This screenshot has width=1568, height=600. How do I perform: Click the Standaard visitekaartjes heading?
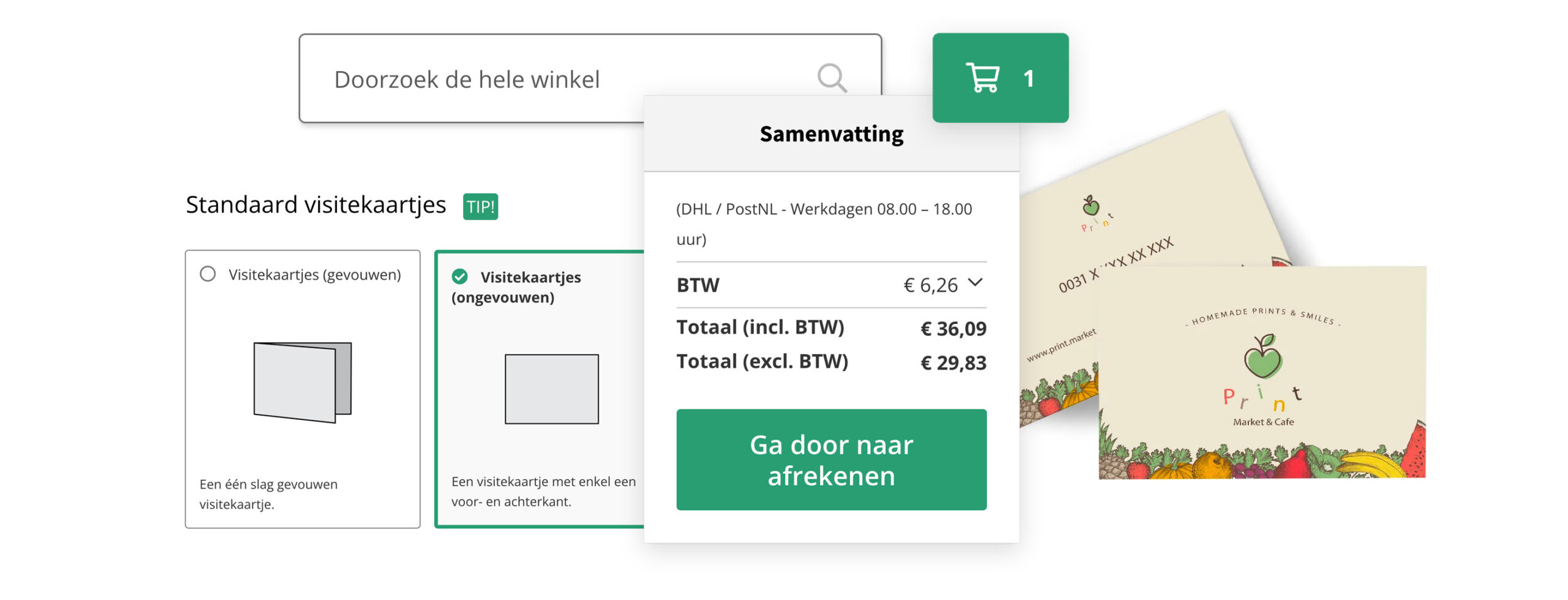pos(315,204)
